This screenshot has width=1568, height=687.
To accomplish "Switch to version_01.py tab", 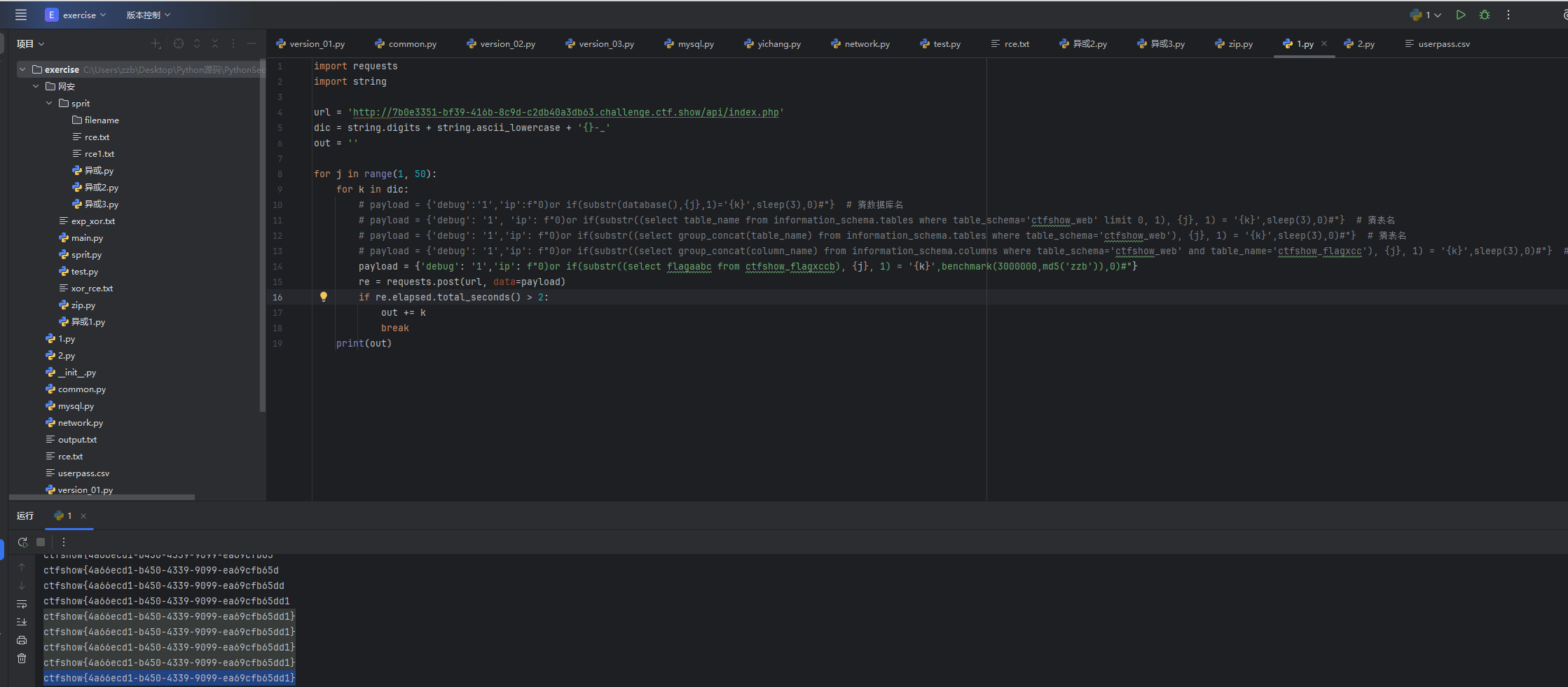I will pos(310,43).
